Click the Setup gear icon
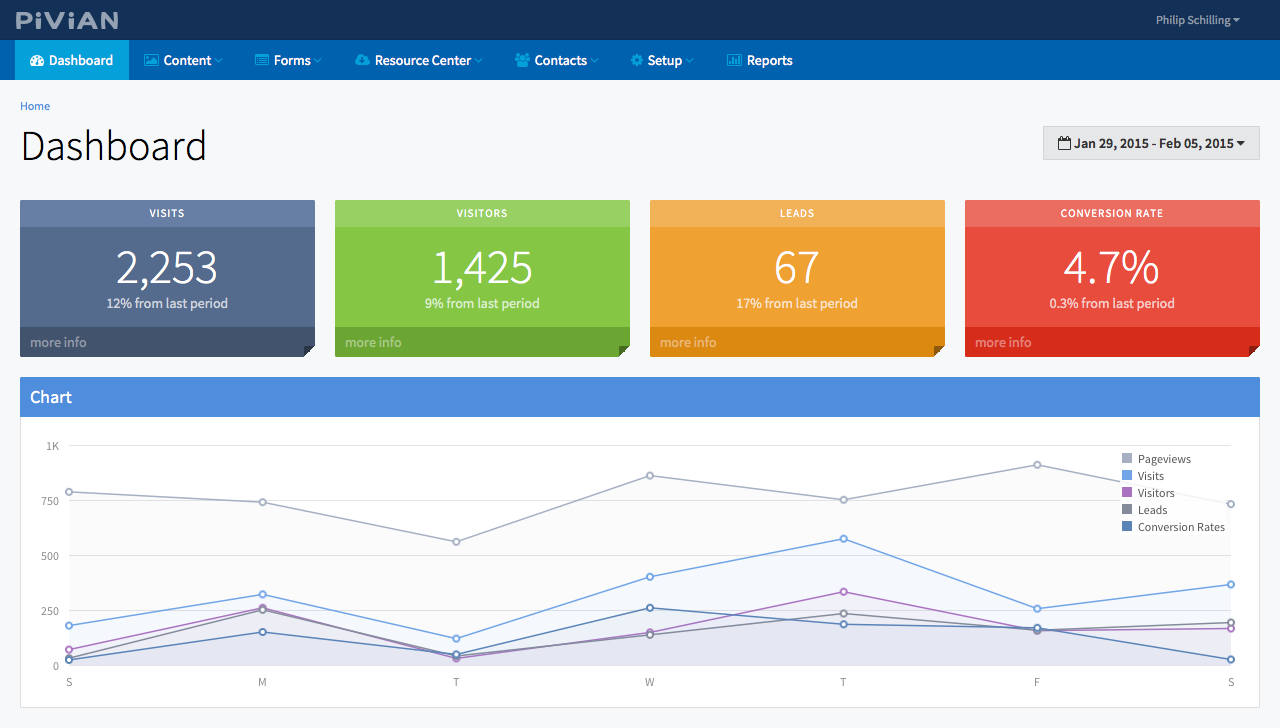The width and height of the screenshot is (1280, 728). (637, 61)
